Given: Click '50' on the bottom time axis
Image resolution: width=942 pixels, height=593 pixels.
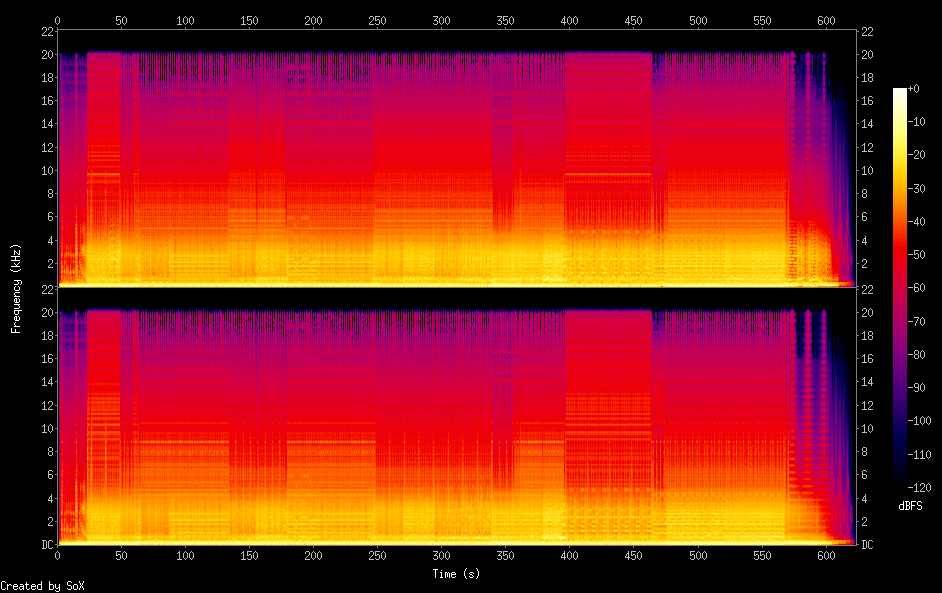Looking at the screenshot, I should (x=121, y=556).
